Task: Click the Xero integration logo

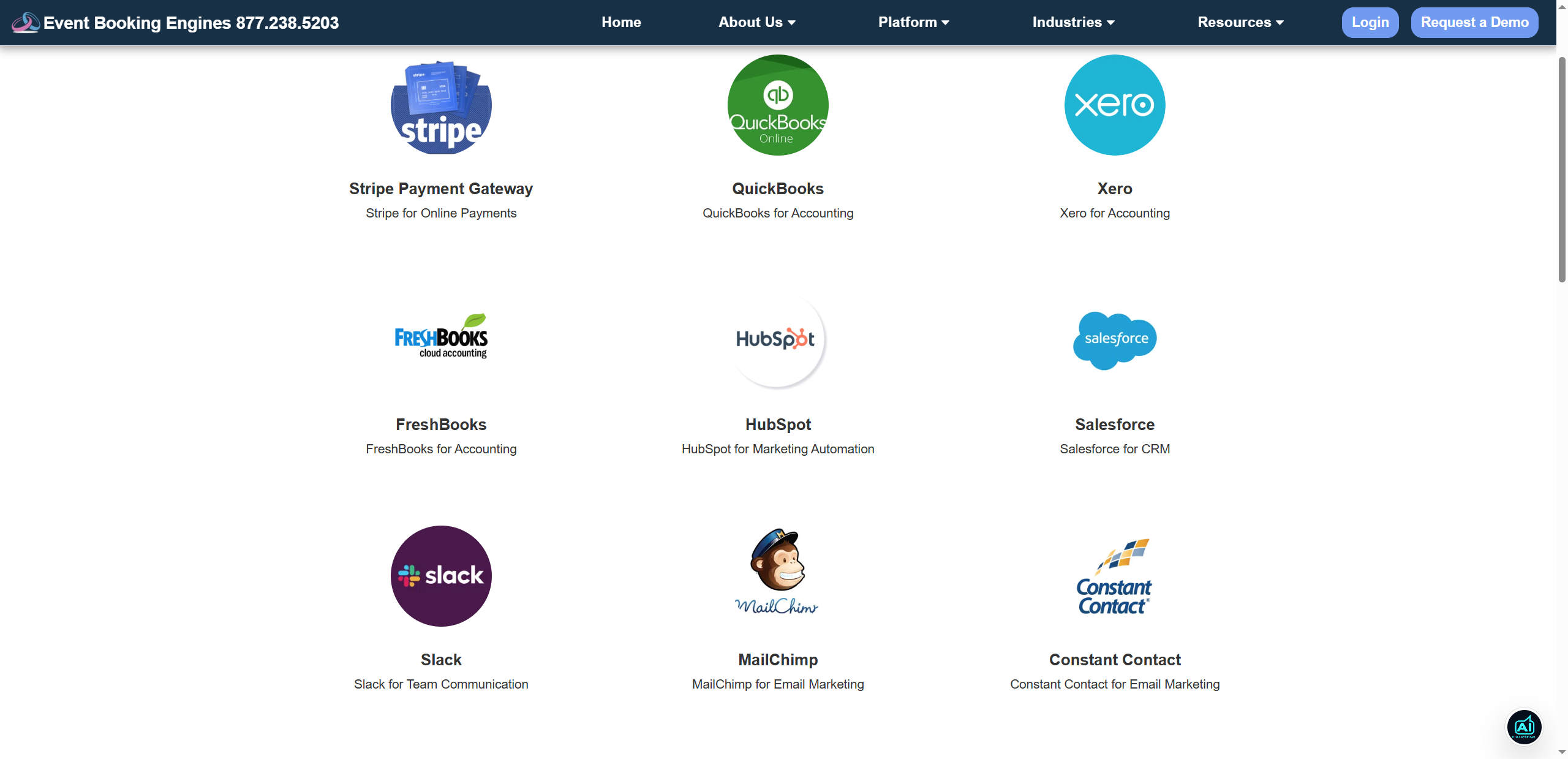Action: coord(1115,105)
